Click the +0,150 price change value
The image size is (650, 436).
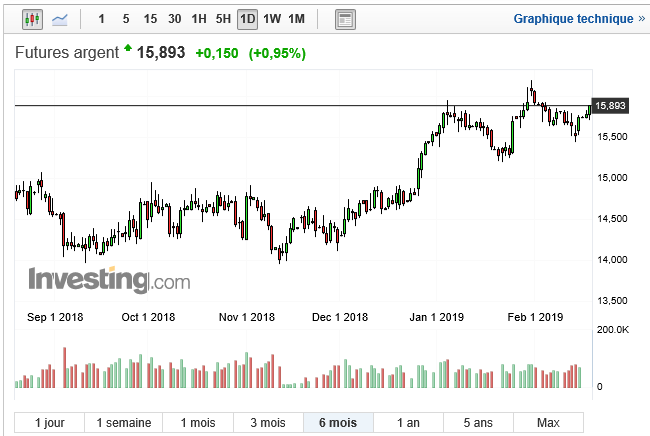pos(217,53)
